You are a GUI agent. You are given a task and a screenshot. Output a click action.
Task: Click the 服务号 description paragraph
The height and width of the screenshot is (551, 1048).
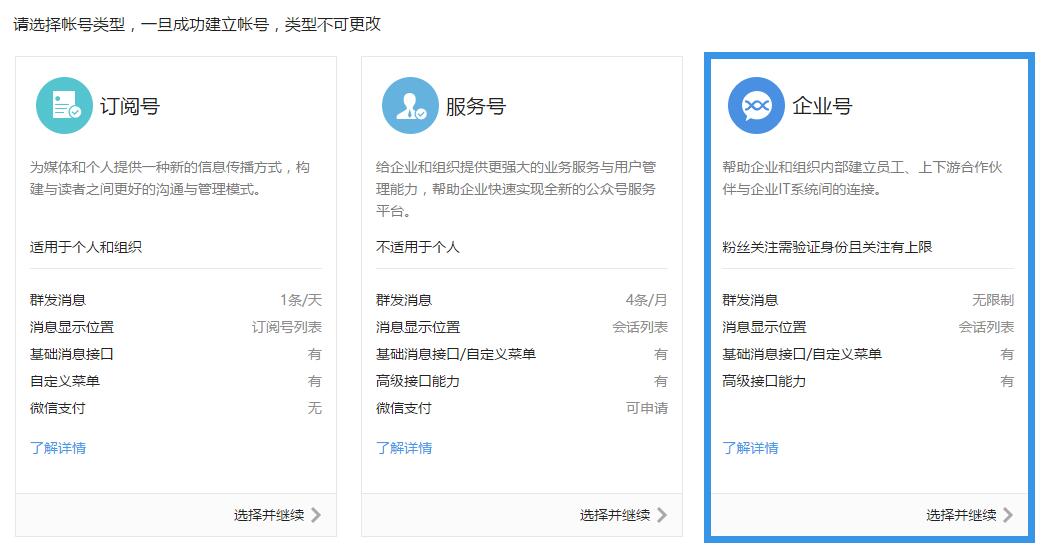click(x=516, y=189)
